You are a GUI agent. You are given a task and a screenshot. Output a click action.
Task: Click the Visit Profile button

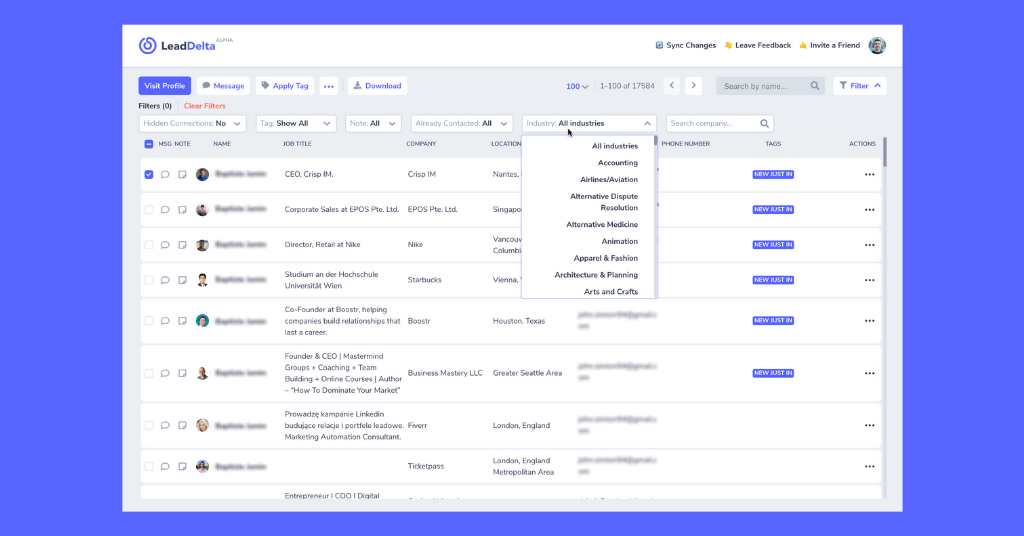point(165,86)
